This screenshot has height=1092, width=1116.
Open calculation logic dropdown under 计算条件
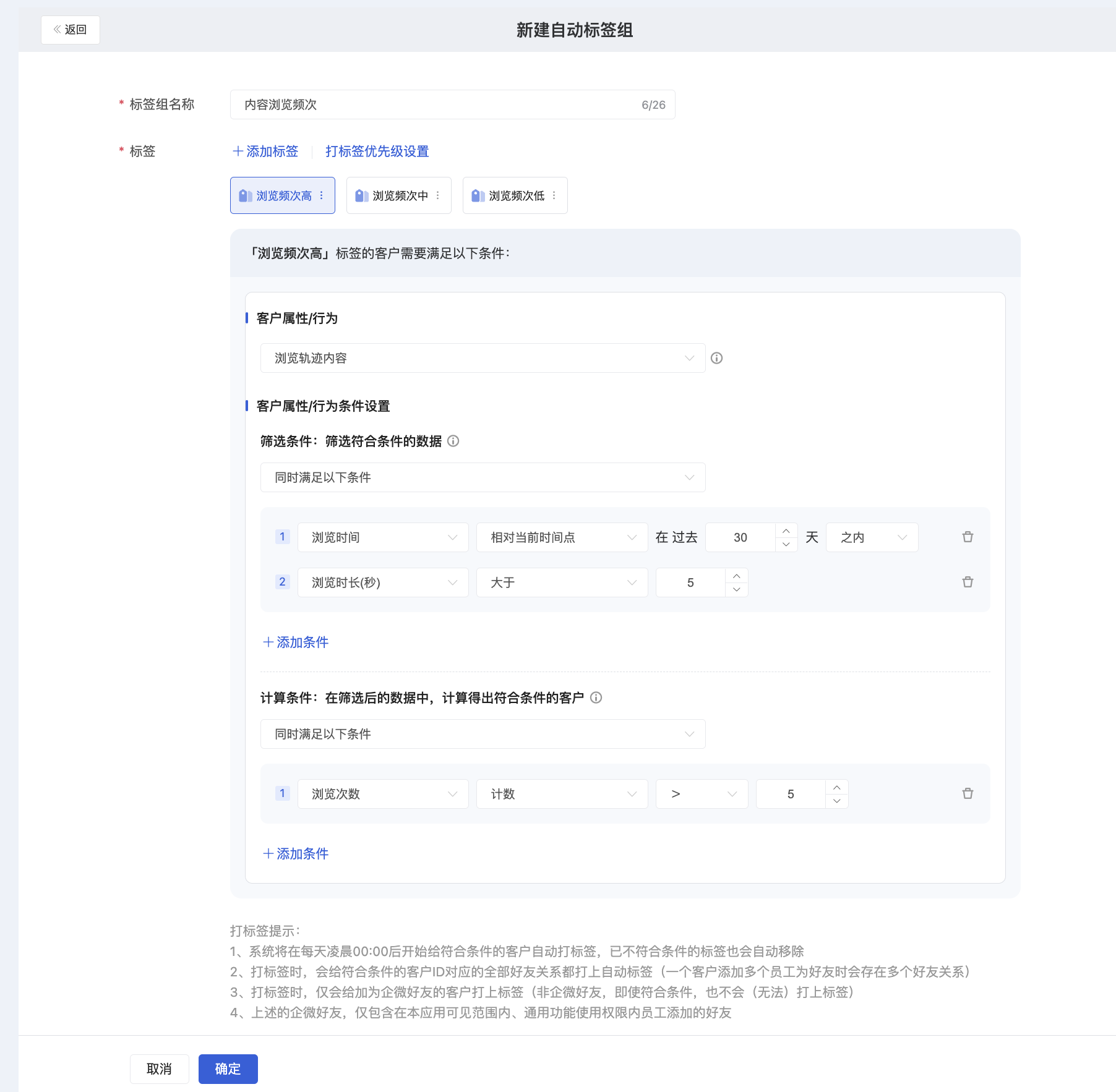(x=483, y=734)
